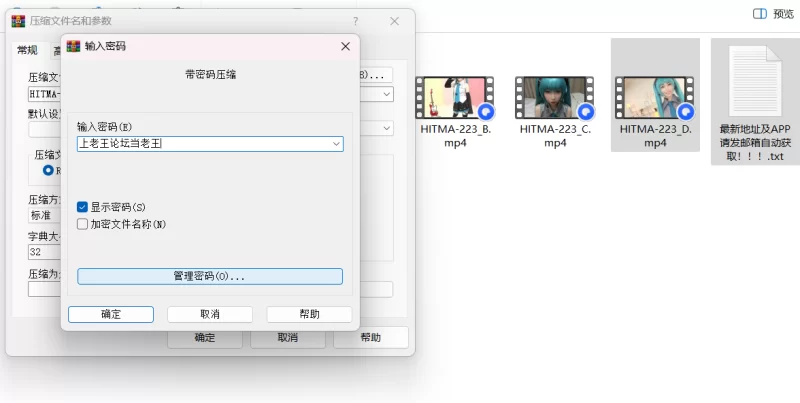Viewport: 800px width, 403px height.
Task: Click the WinRAR icon in password dialog title
Action: 73,46
